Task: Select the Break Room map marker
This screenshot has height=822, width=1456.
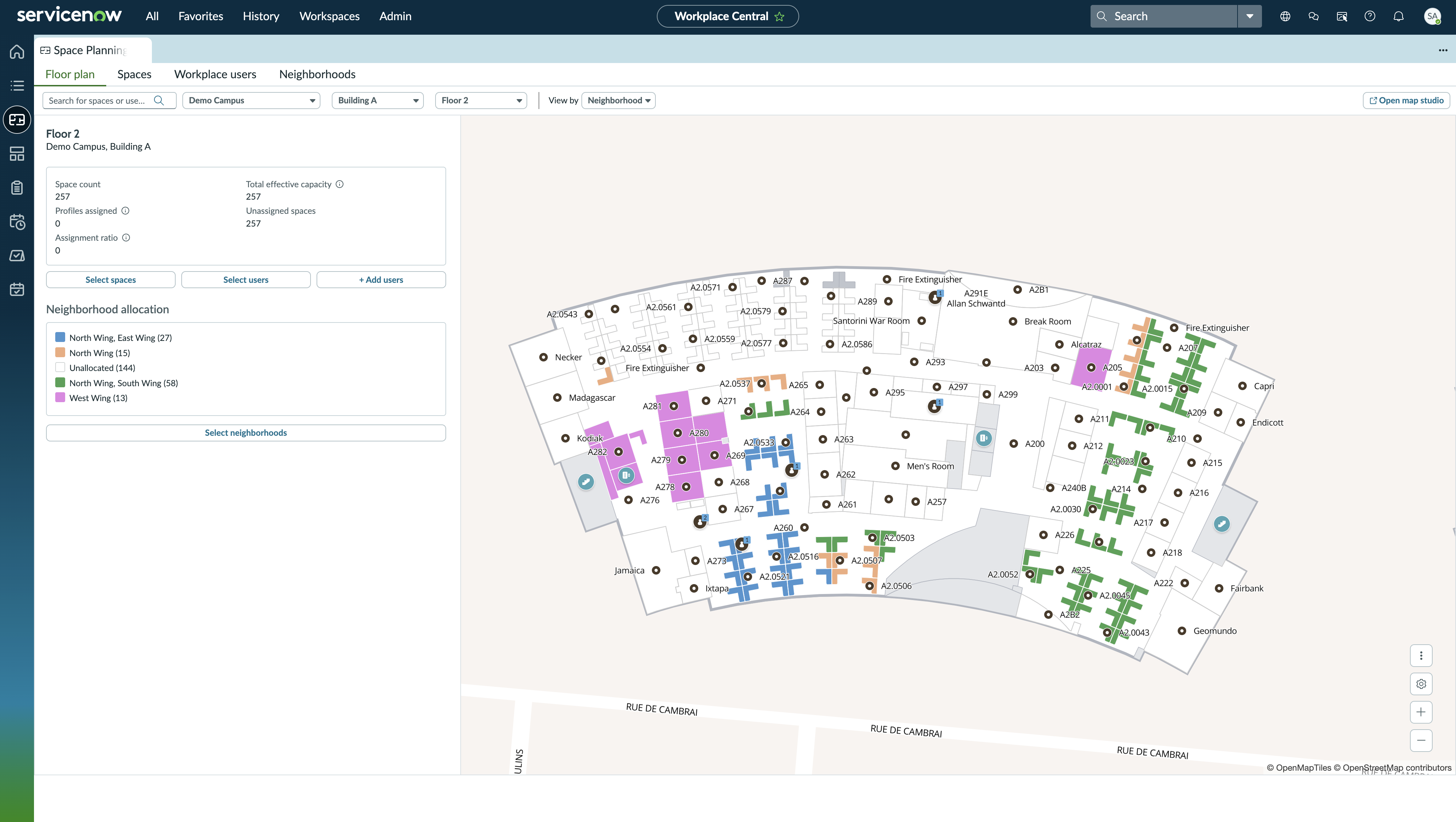Action: (1013, 321)
